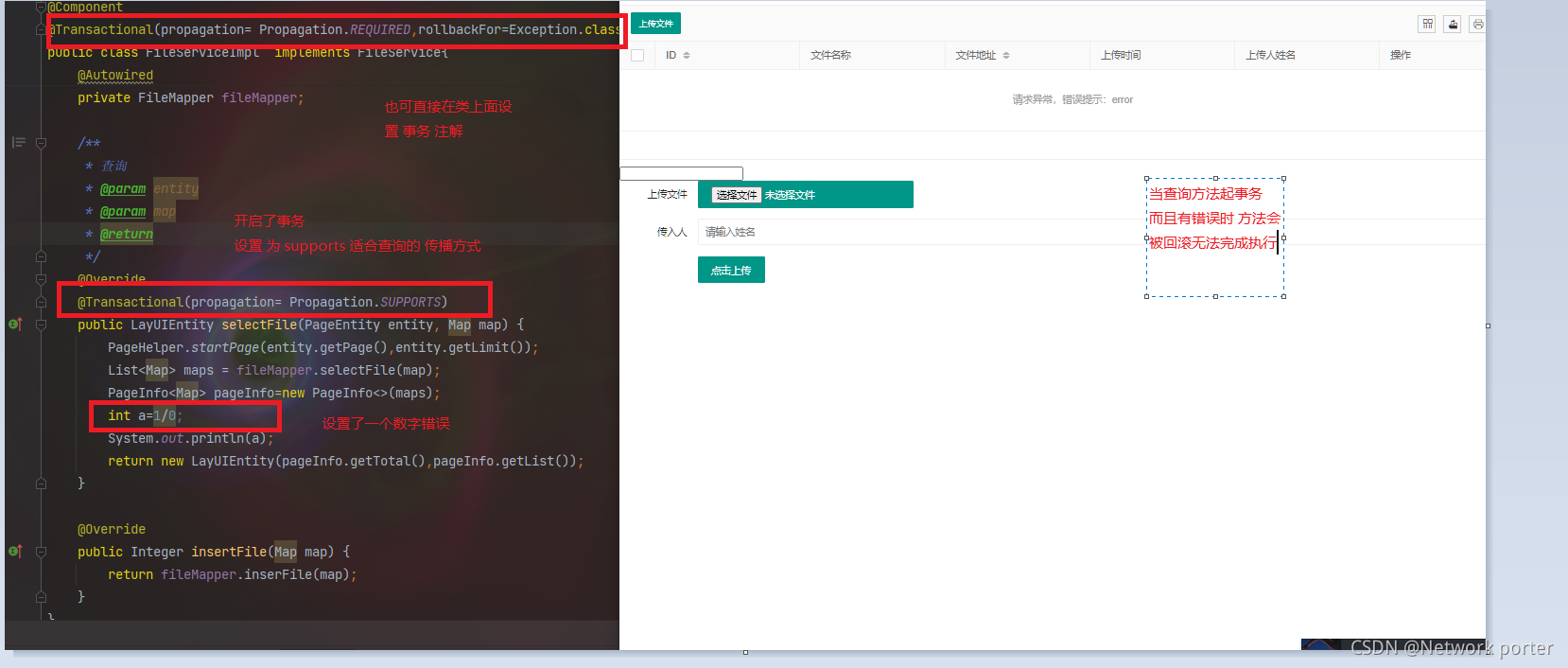The image size is (1568, 668).
Task: Click fold end marker at Javadoc closing line
Action: (x=41, y=256)
